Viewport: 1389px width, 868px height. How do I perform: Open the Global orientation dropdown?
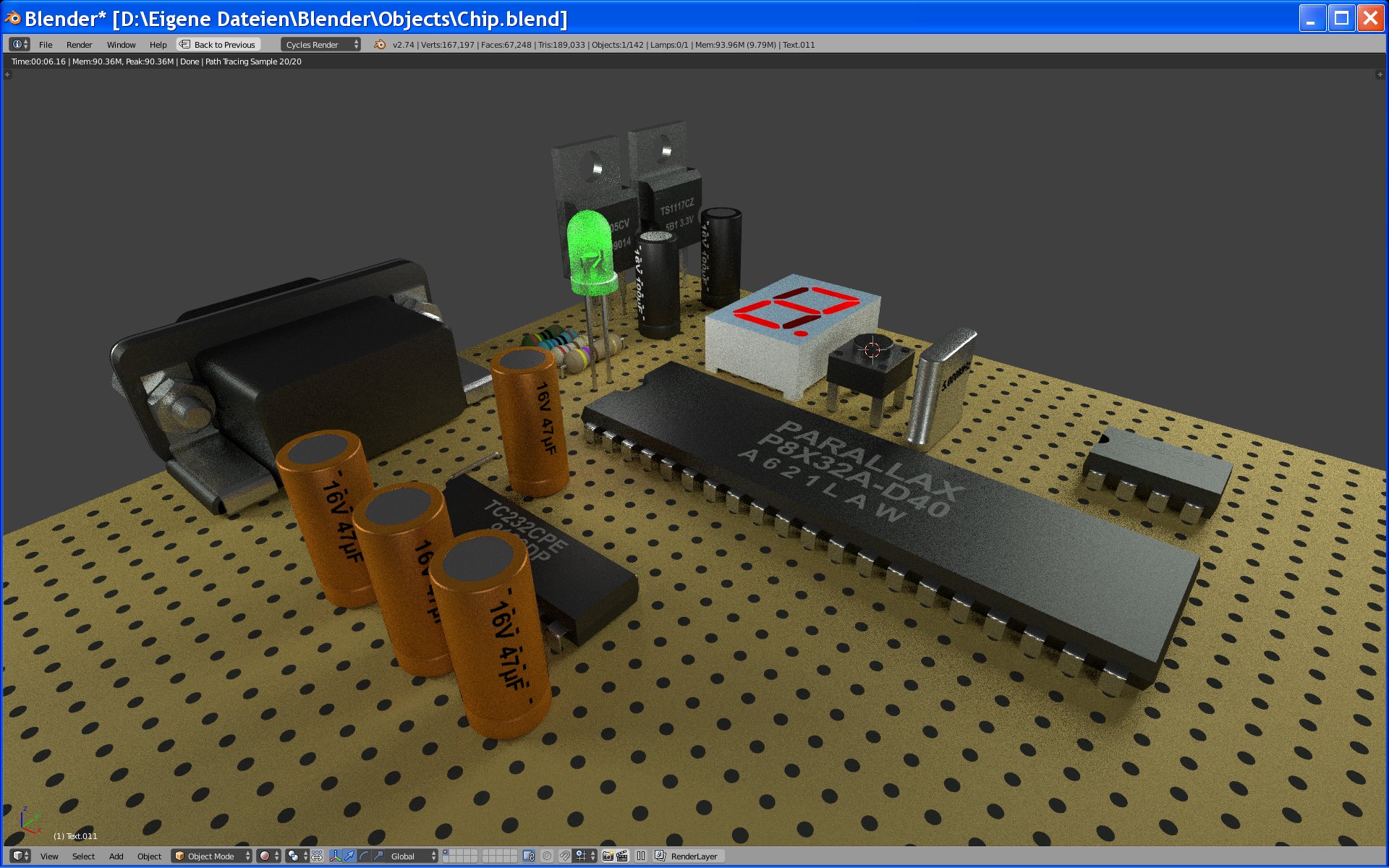[x=412, y=856]
